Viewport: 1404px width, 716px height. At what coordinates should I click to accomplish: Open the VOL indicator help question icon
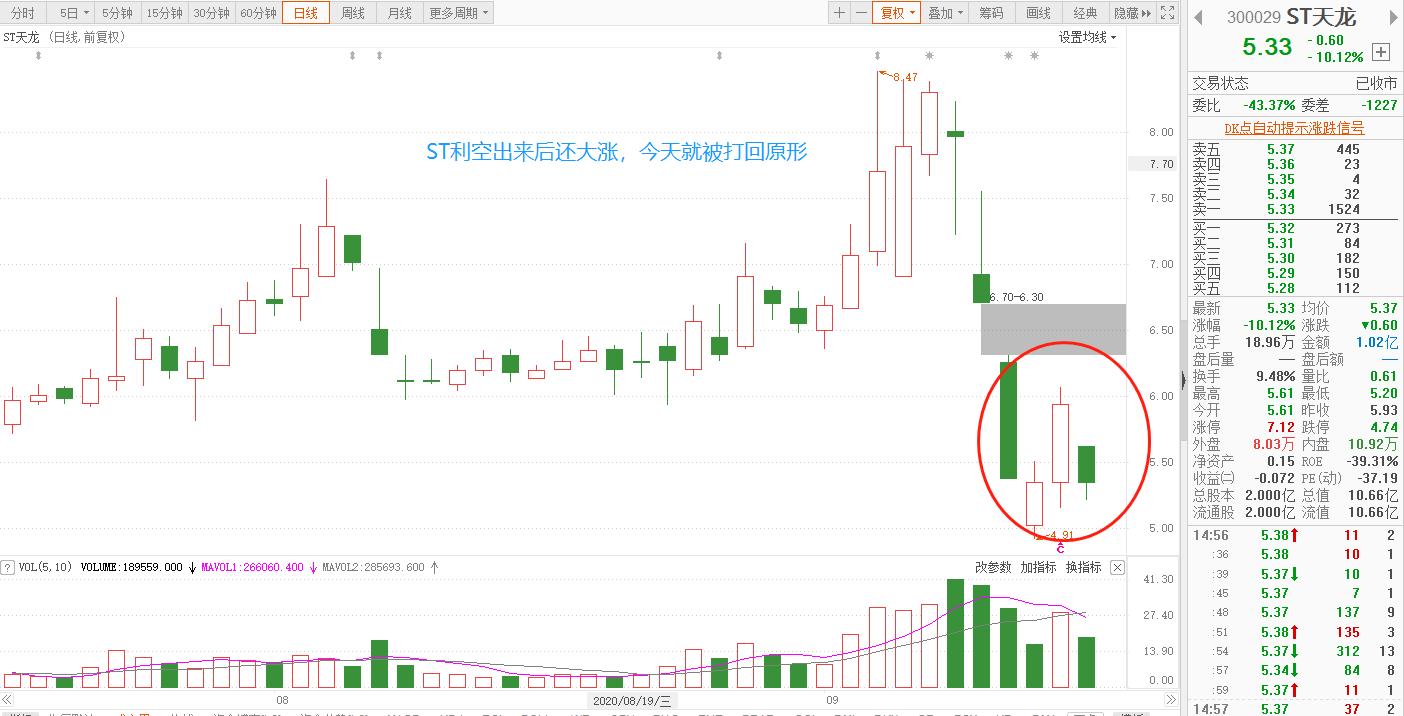[8, 567]
